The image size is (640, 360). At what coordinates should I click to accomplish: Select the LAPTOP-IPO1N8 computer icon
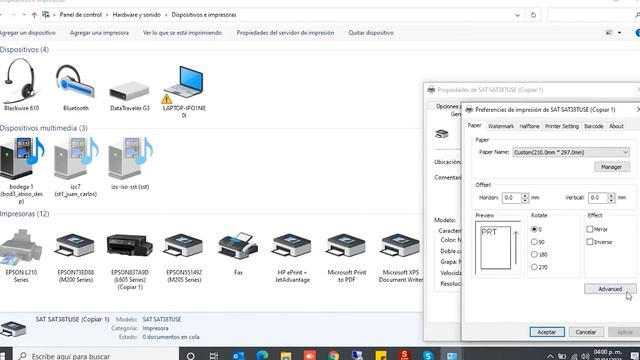184,91
